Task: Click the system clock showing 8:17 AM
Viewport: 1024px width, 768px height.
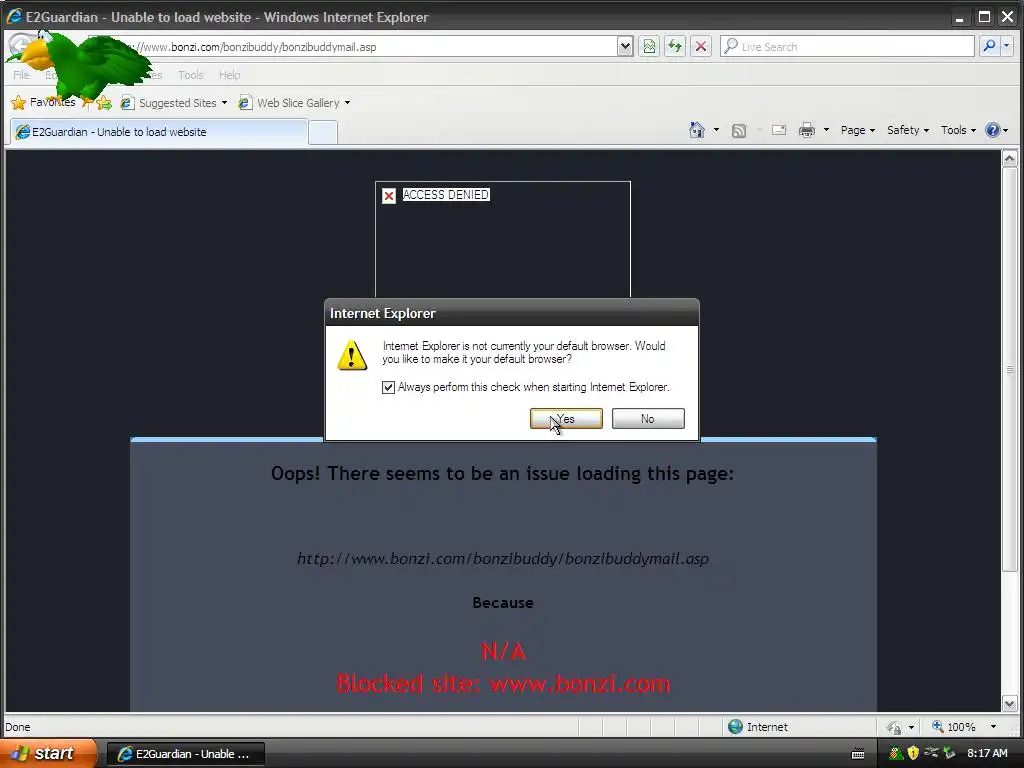Action: pos(987,753)
